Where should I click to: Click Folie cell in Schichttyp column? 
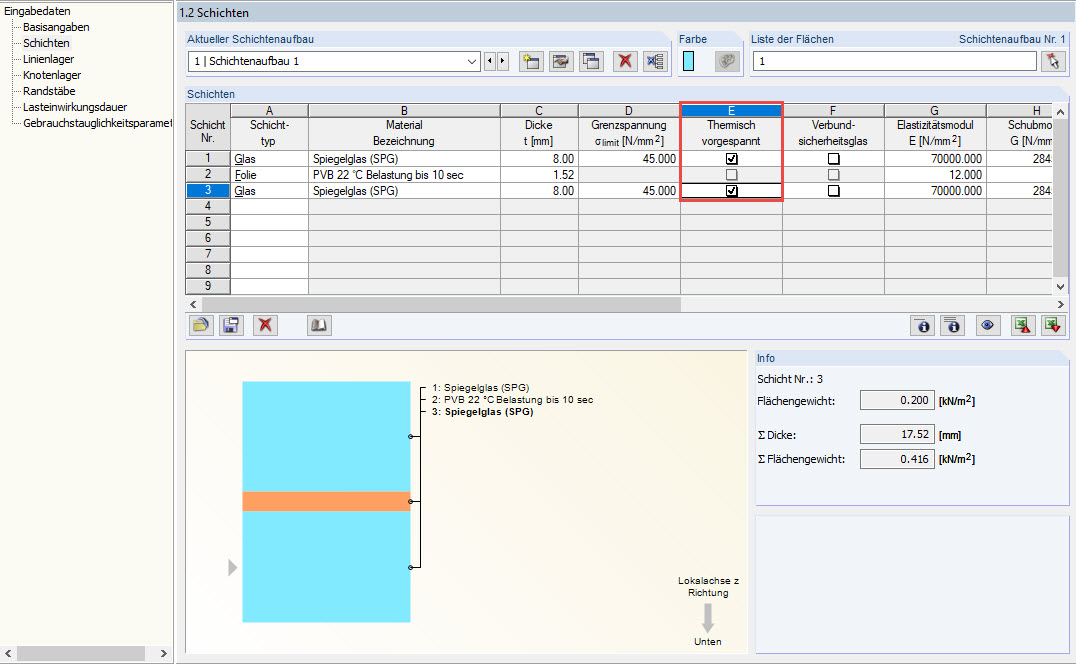pyautogui.click(x=269, y=175)
